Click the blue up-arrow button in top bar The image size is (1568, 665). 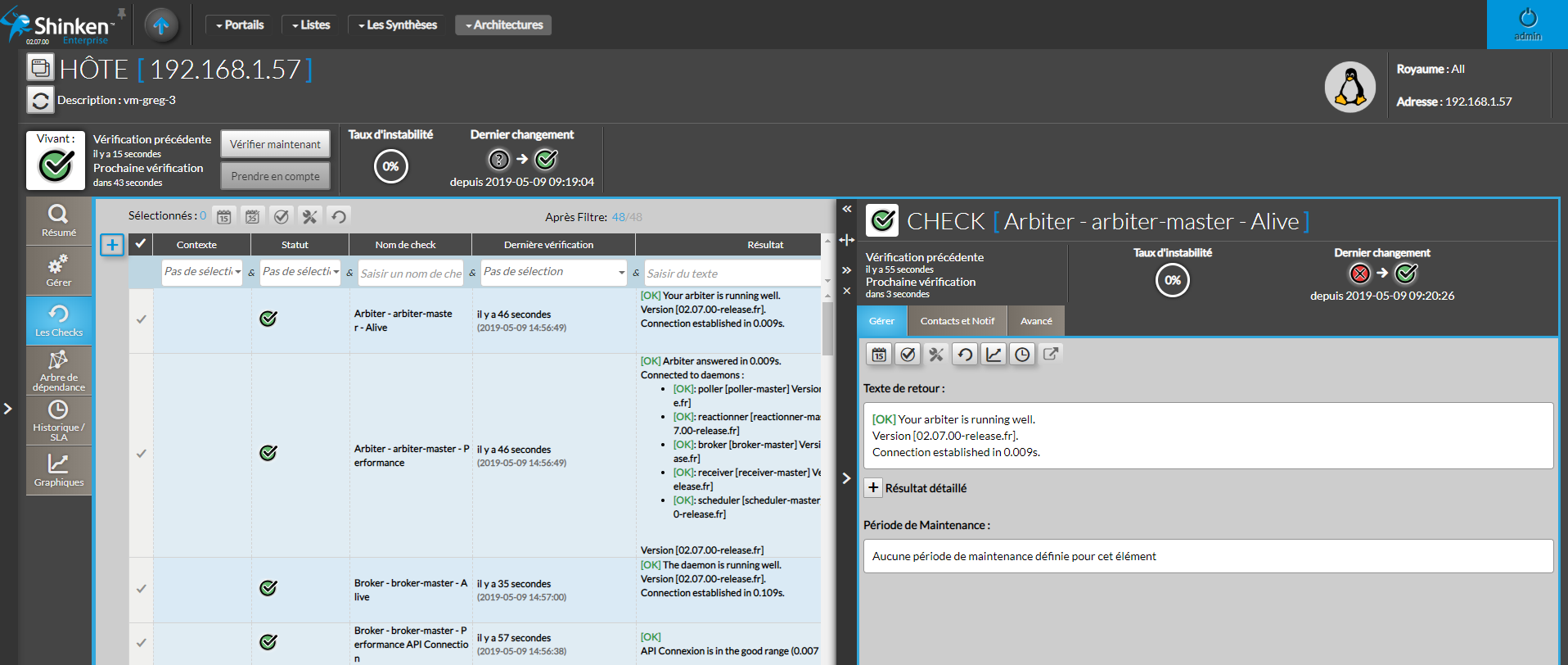click(161, 25)
